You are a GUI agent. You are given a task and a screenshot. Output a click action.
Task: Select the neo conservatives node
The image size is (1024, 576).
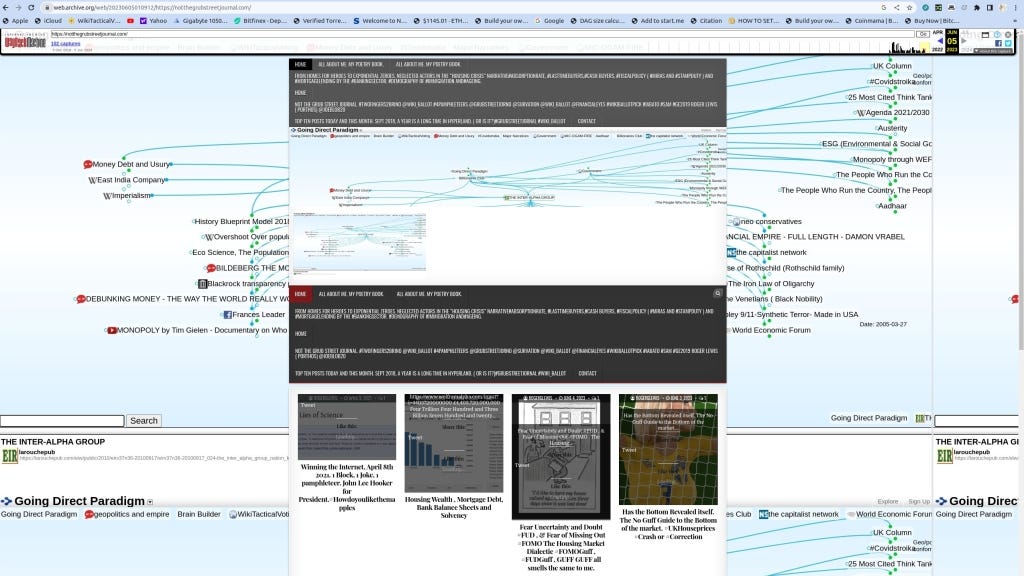click(767, 221)
